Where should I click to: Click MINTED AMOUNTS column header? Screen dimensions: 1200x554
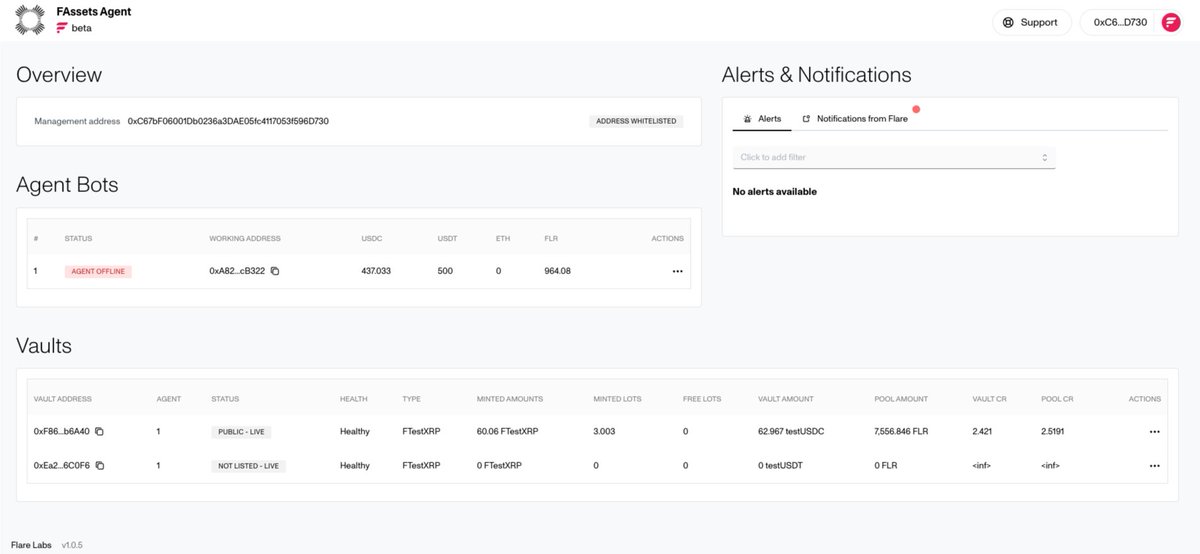[510, 399]
